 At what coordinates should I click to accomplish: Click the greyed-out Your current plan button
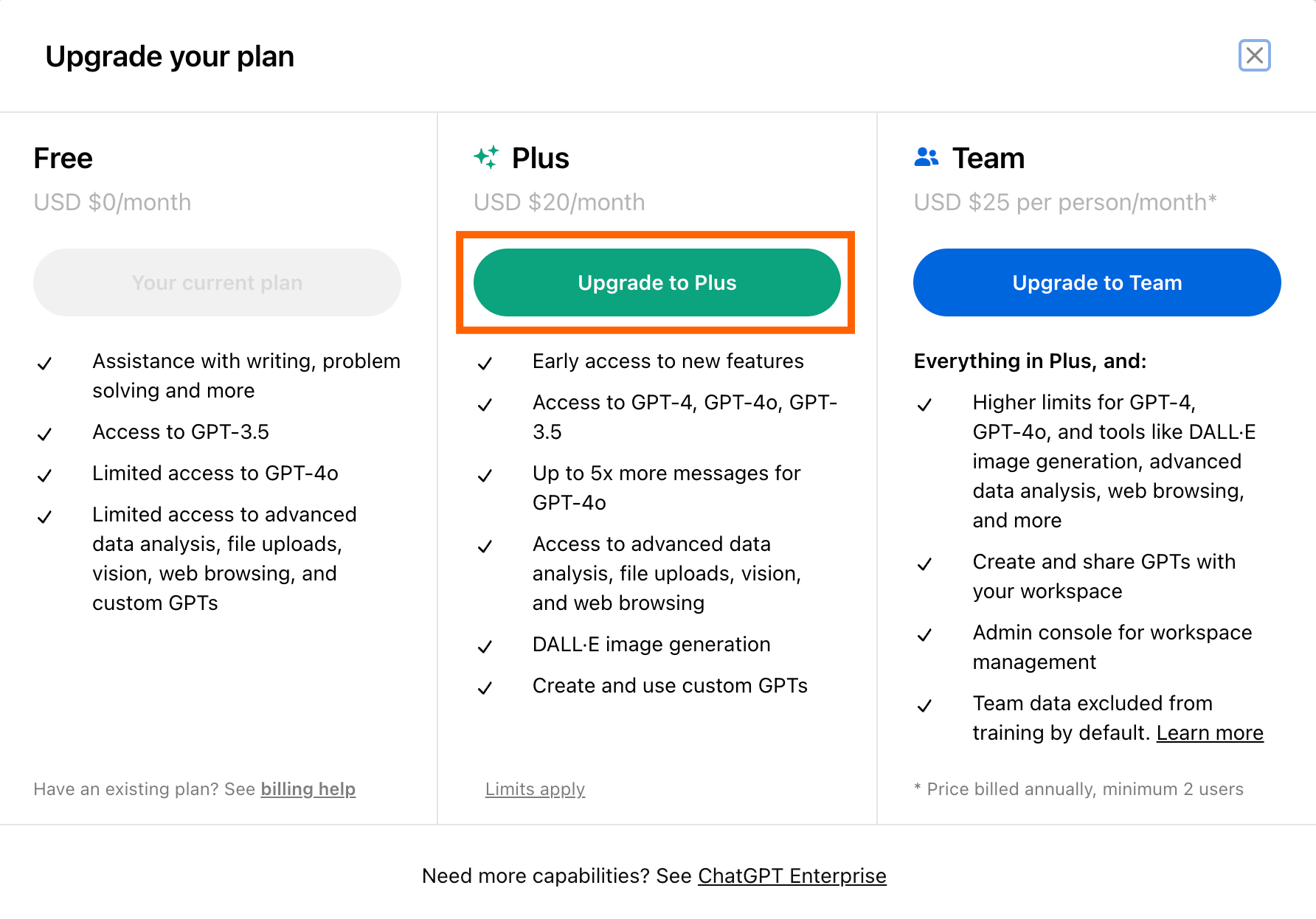pos(217,282)
